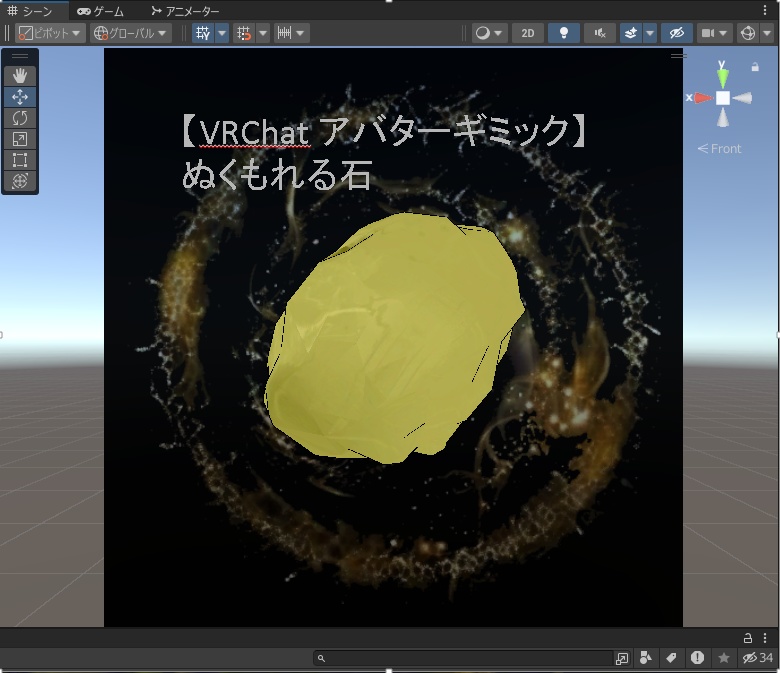Expand scene effects options arrow
The height and width of the screenshot is (673, 780).
[x=650, y=33]
